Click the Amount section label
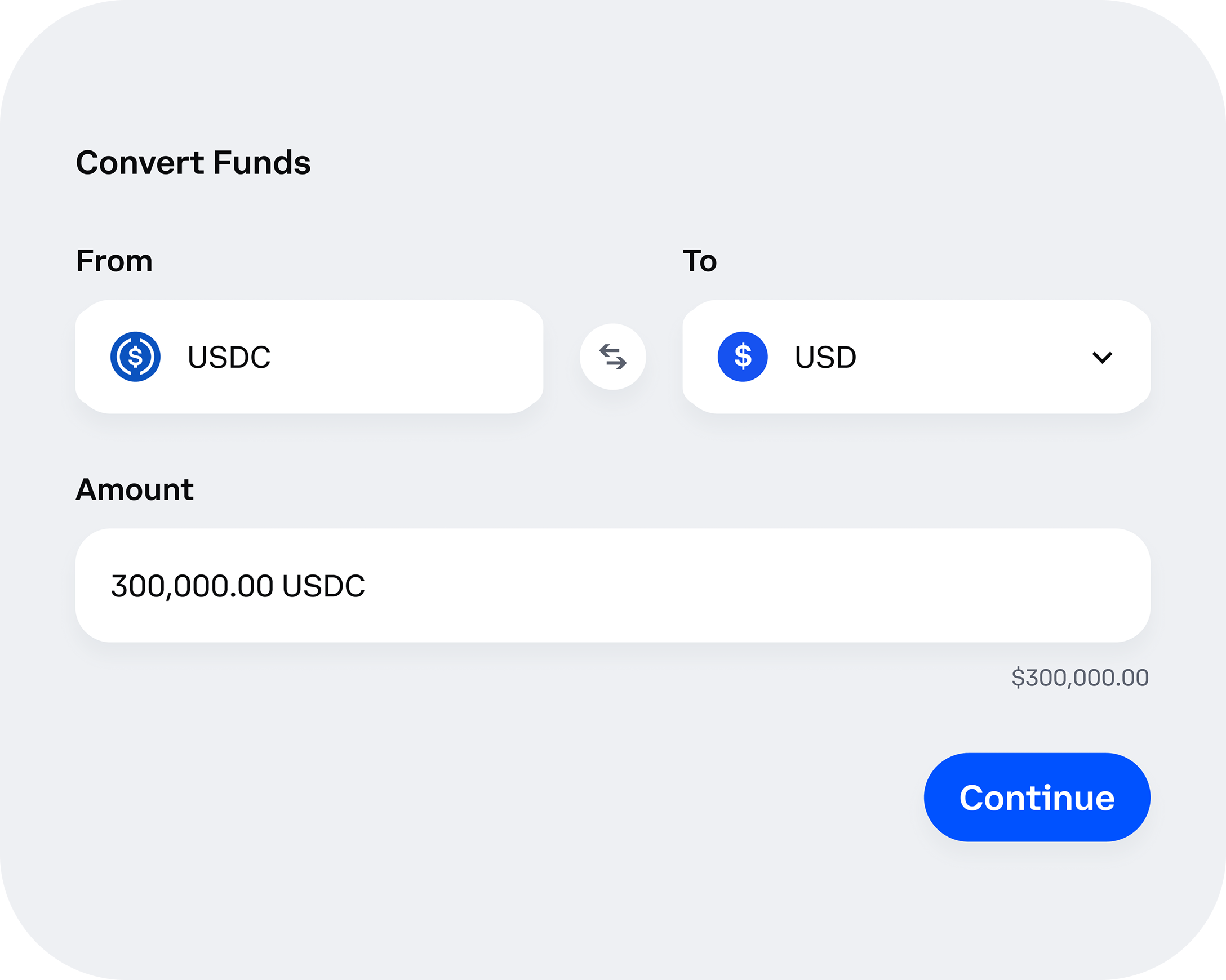The width and height of the screenshot is (1226, 980). tap(134, 489)
